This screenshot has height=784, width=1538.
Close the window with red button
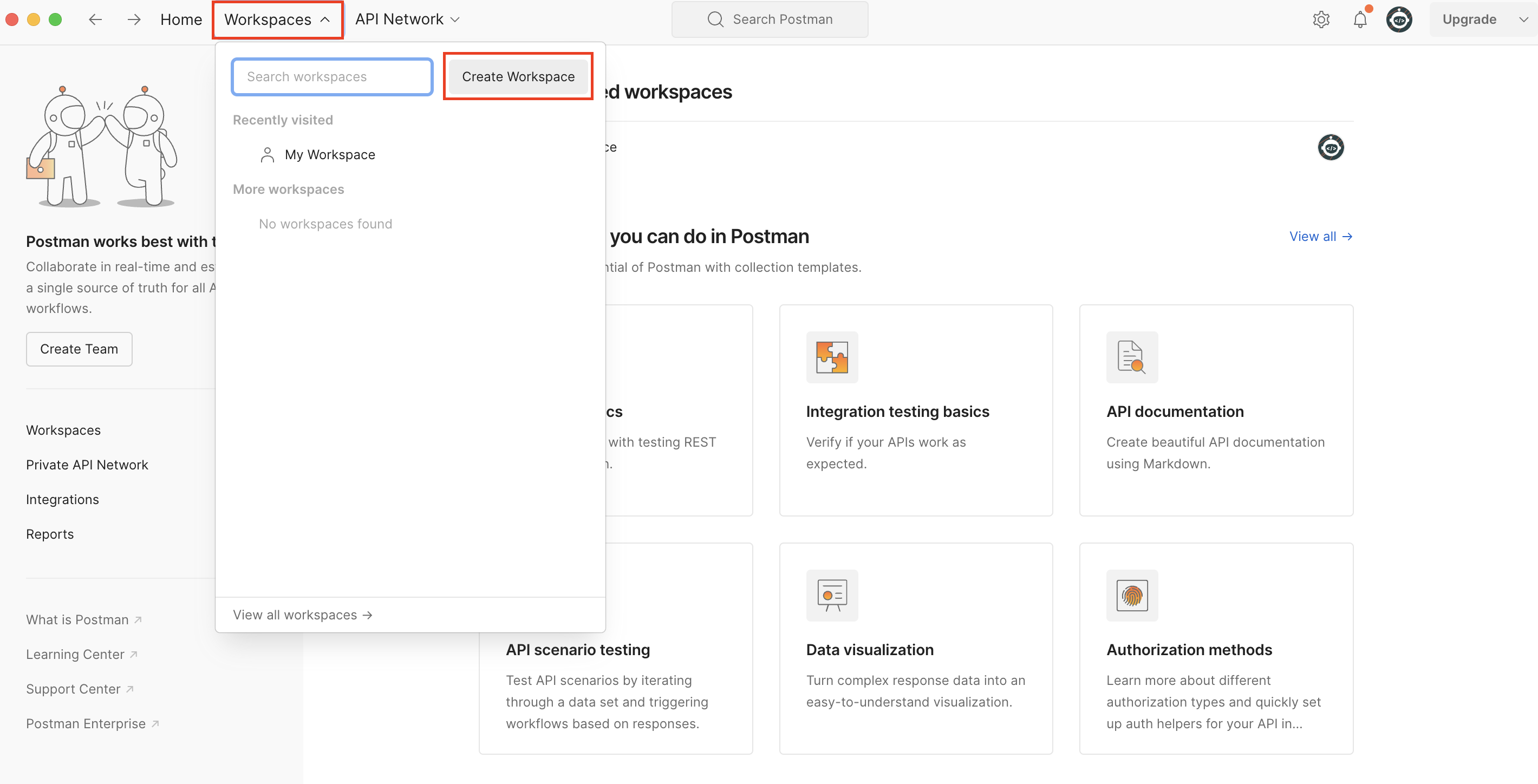pyautogui.click(x=12, y=19)
